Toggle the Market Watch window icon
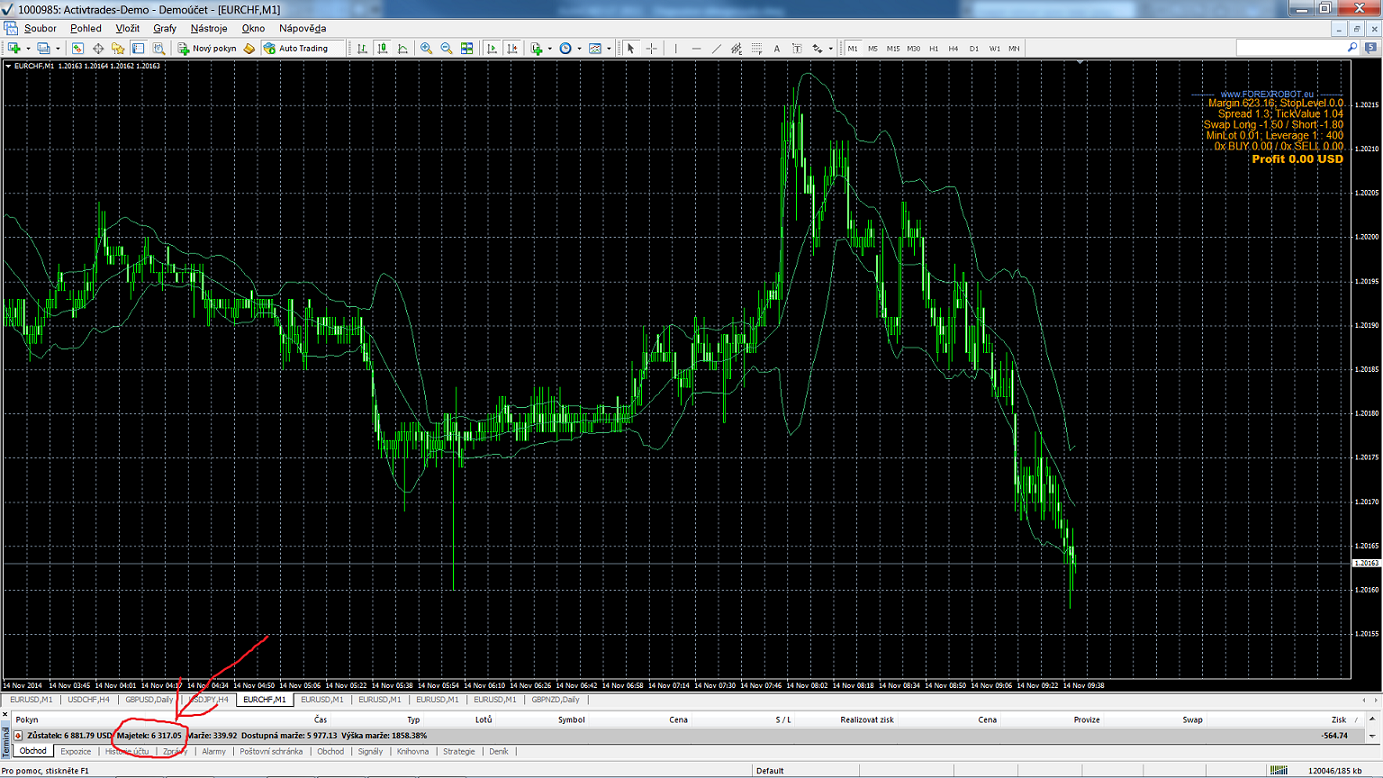The image size is (1383, 778). point(77,48)
